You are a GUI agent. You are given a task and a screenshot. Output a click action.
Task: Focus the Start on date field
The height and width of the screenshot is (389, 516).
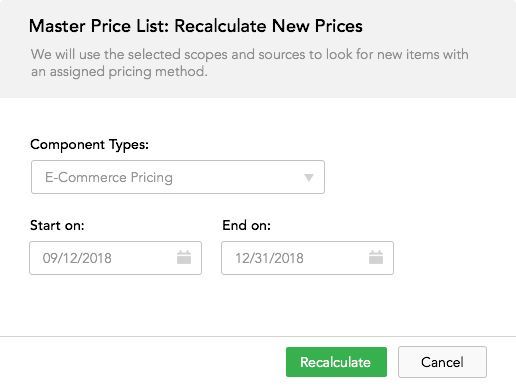[115, 258]
